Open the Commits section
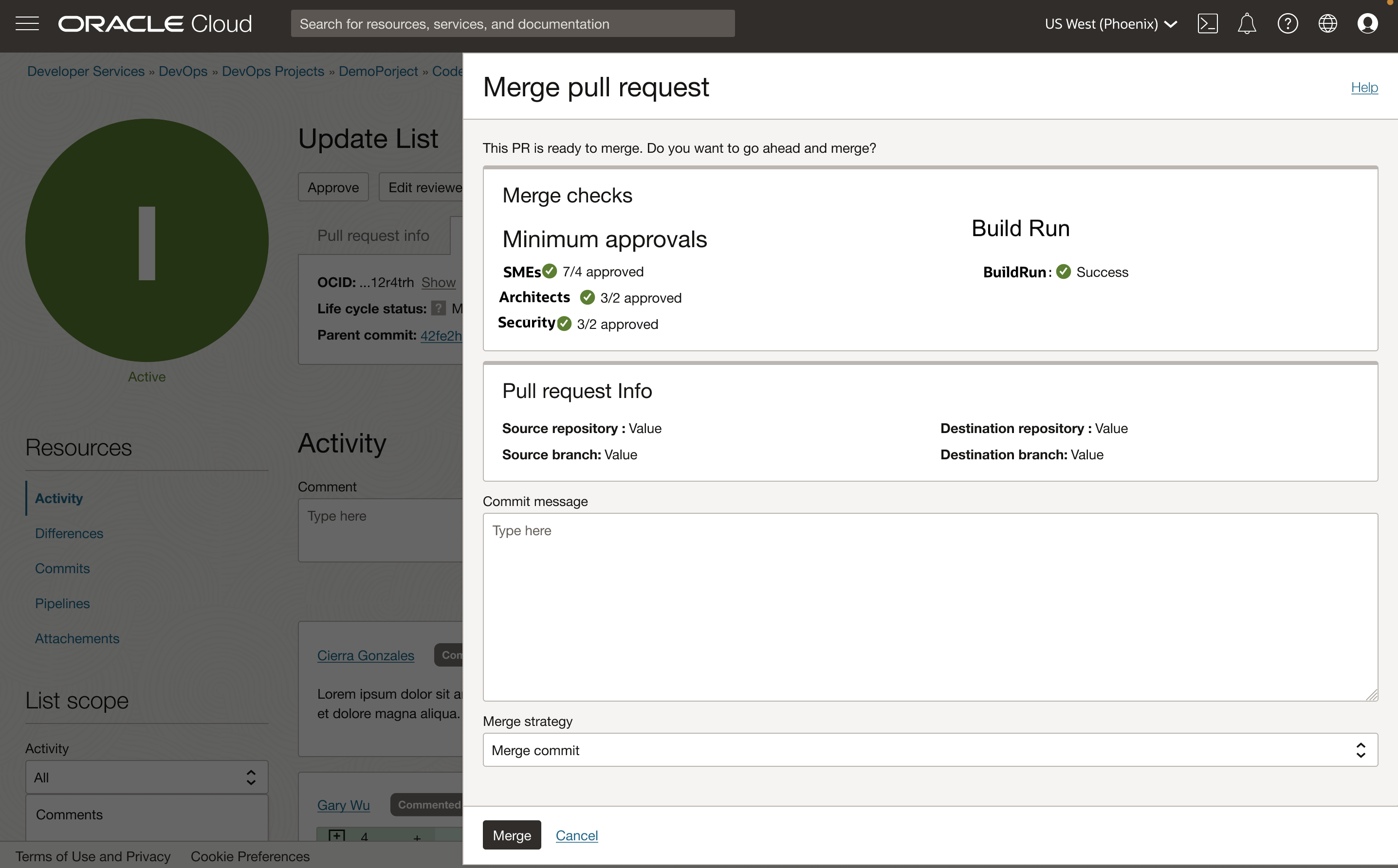The image size is (1398, 868). (x=62, y=568)
